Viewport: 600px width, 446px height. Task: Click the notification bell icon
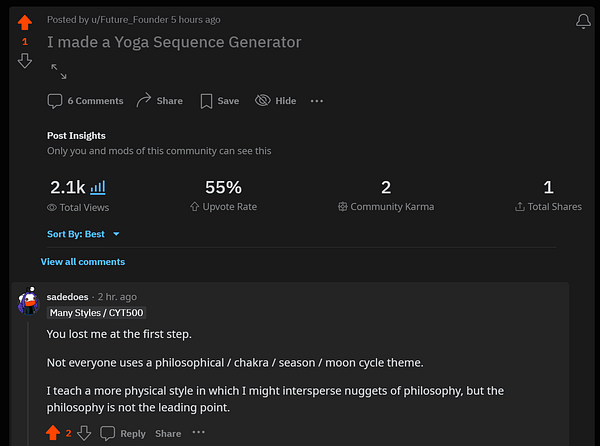(x=584, y=21)
